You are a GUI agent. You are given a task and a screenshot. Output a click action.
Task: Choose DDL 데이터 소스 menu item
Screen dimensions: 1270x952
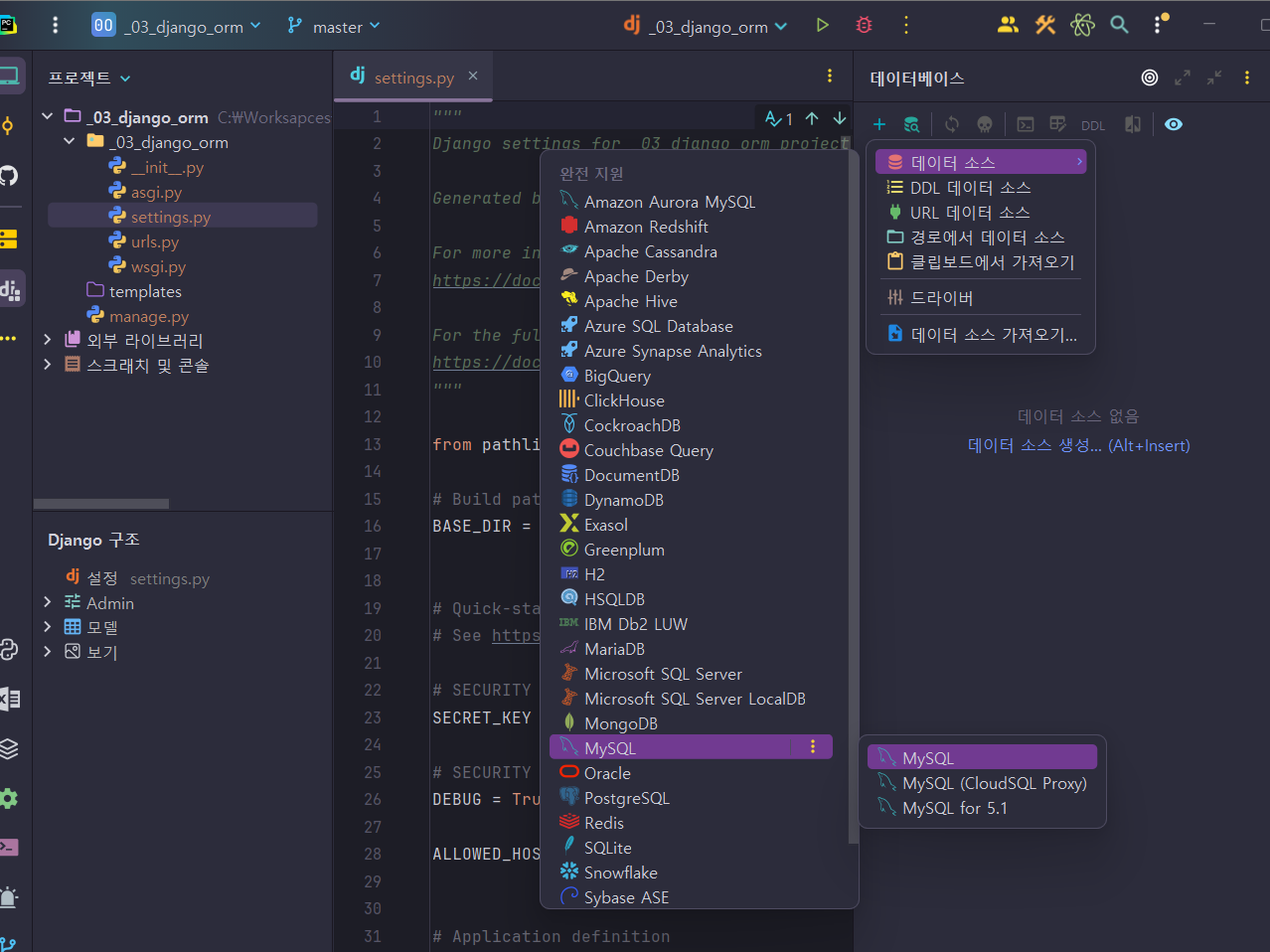(x=981, y=187)
